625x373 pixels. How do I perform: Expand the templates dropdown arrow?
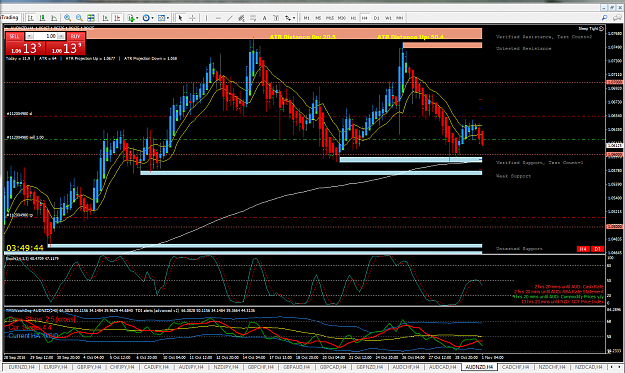point(168,18)
